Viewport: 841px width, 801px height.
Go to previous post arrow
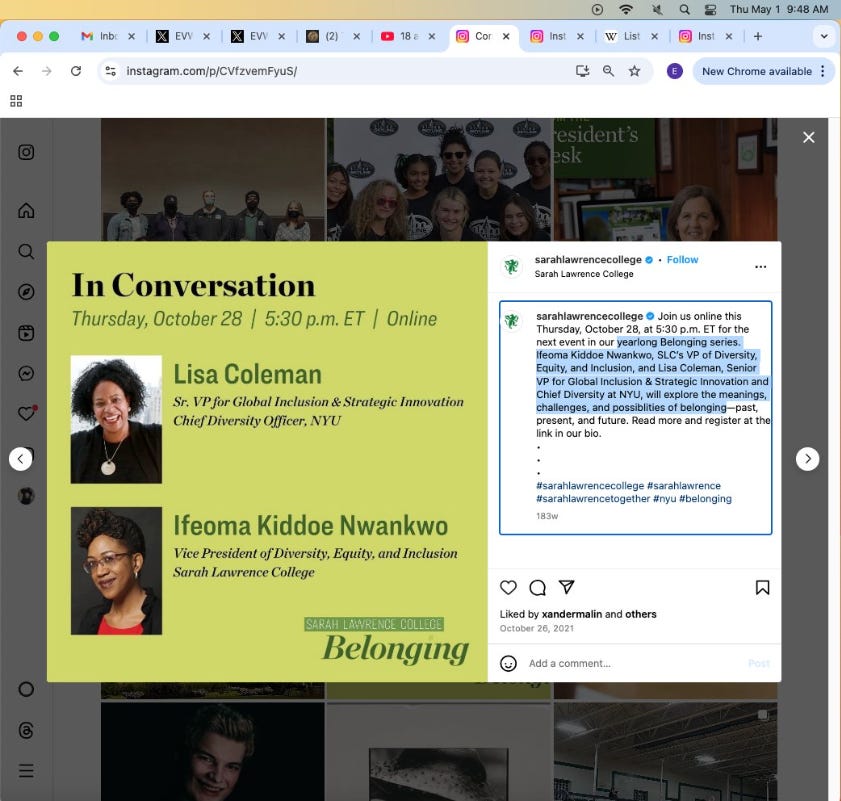pyautogui.click(x=20, y=459)
